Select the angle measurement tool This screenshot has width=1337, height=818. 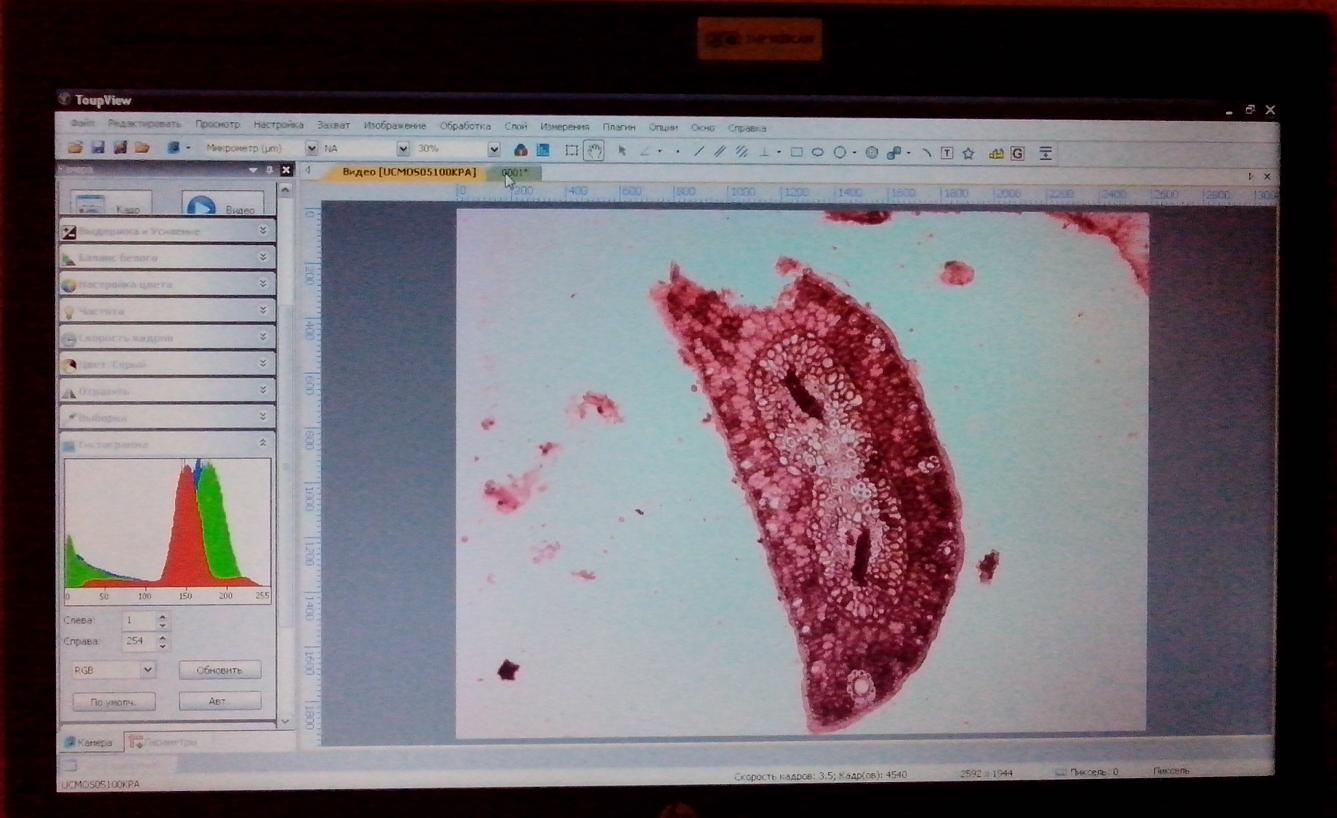pos(645,151)
